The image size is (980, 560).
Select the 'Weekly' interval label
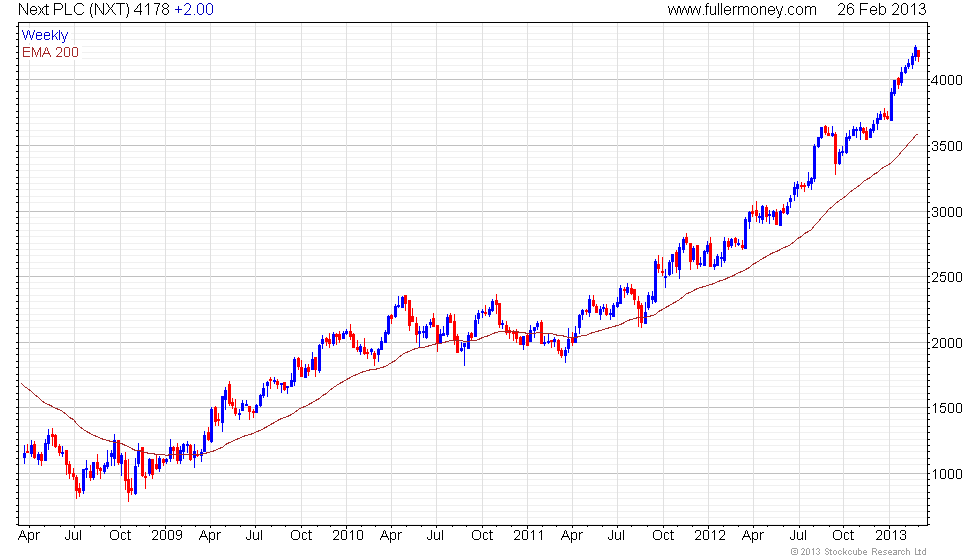(x=45, y=36)
